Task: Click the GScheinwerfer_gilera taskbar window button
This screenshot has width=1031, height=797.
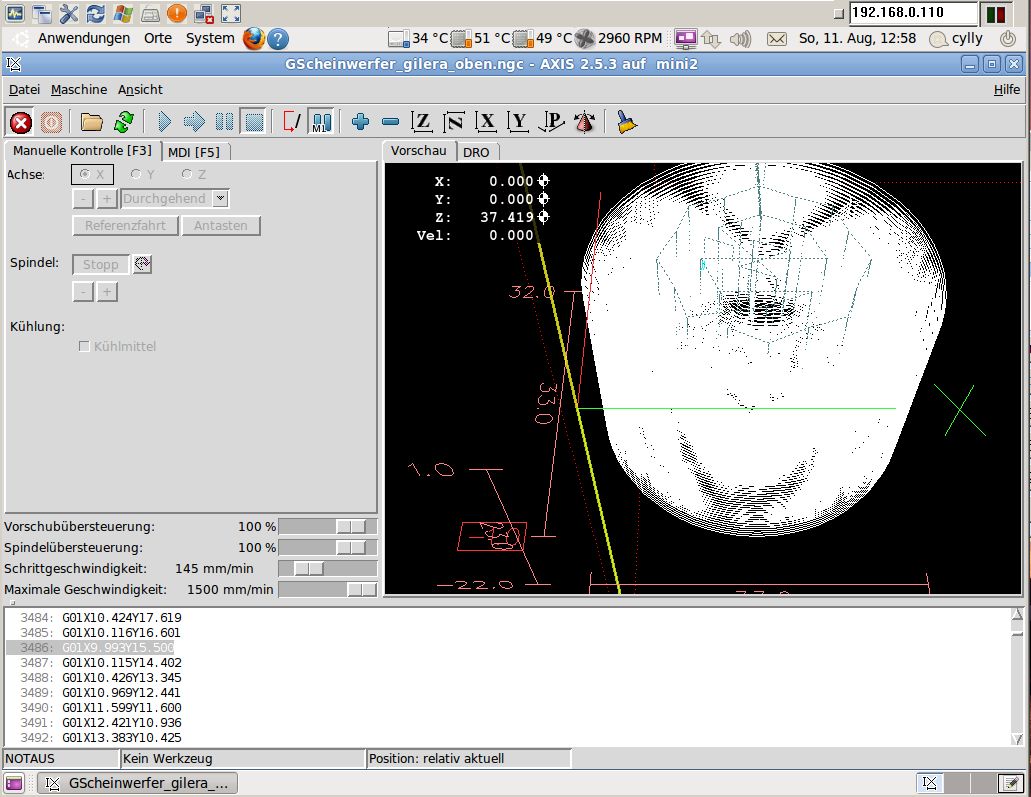Action: (x=137, y=783)
